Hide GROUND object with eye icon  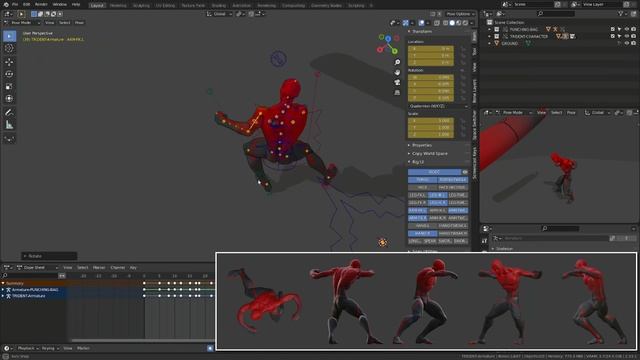click(627, 43)
